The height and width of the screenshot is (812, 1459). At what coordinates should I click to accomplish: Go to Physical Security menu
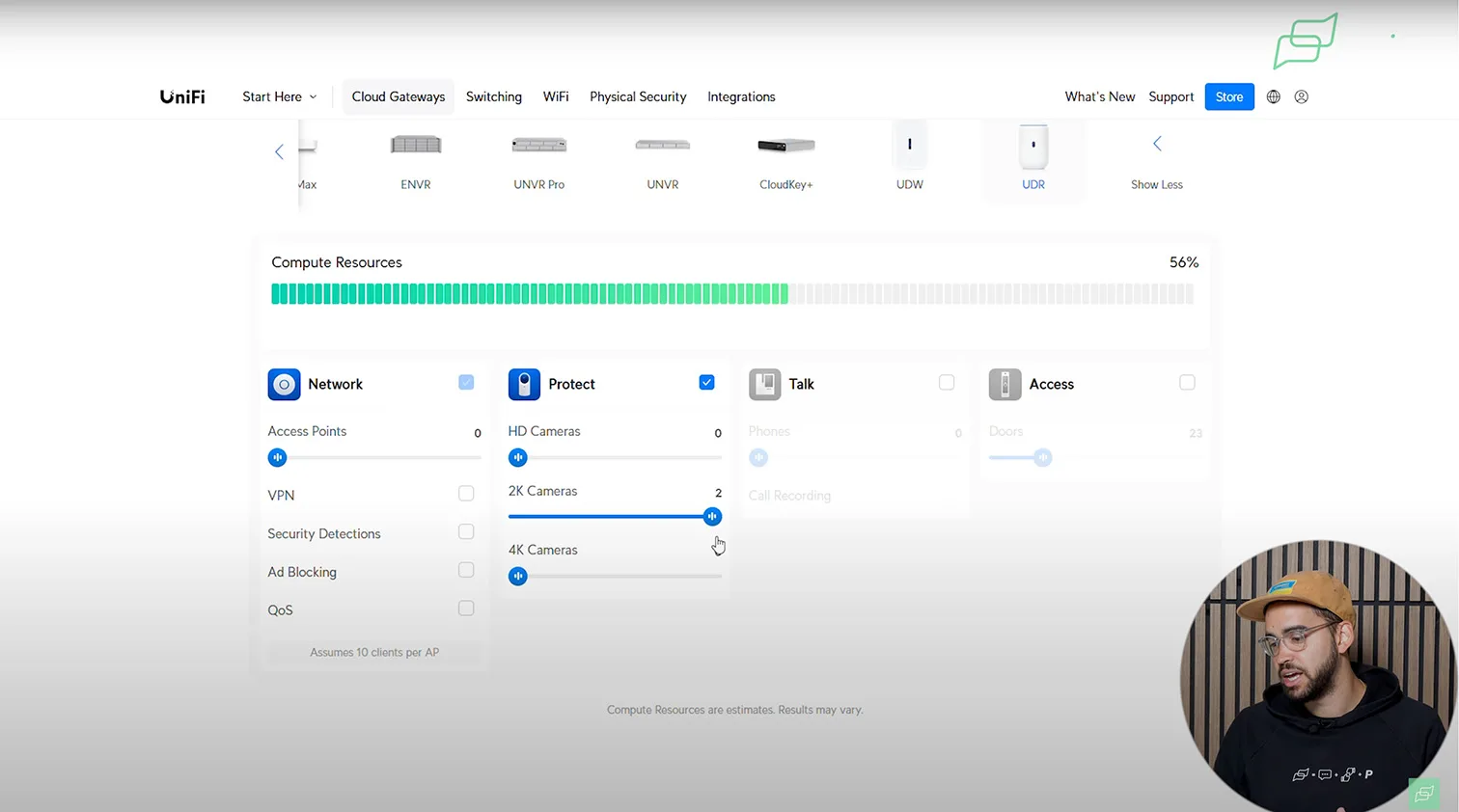[x=638, y=96]
